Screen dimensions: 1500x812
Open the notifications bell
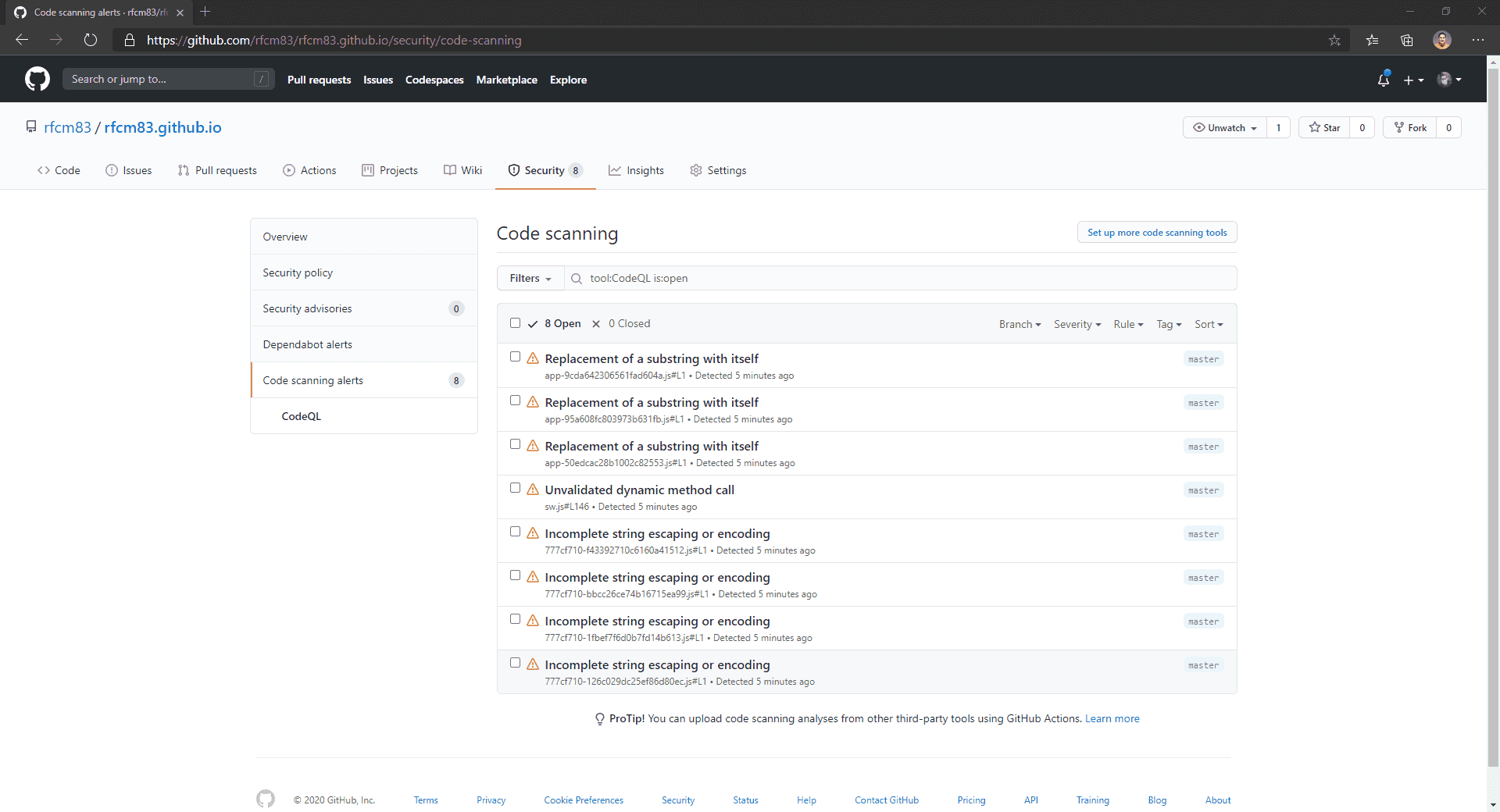tap(1384, 79)
